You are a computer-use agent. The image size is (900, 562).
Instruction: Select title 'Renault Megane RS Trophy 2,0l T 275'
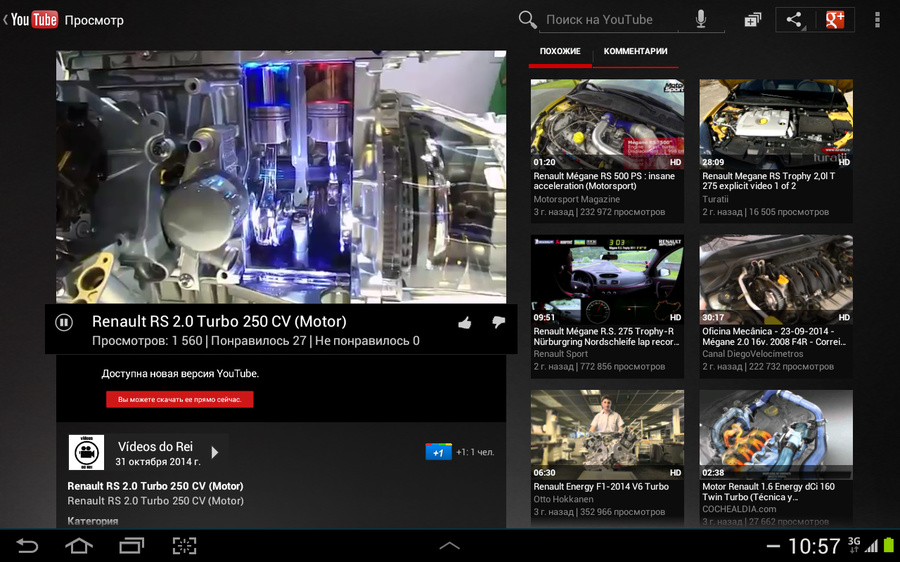click(x=769, y=181)
